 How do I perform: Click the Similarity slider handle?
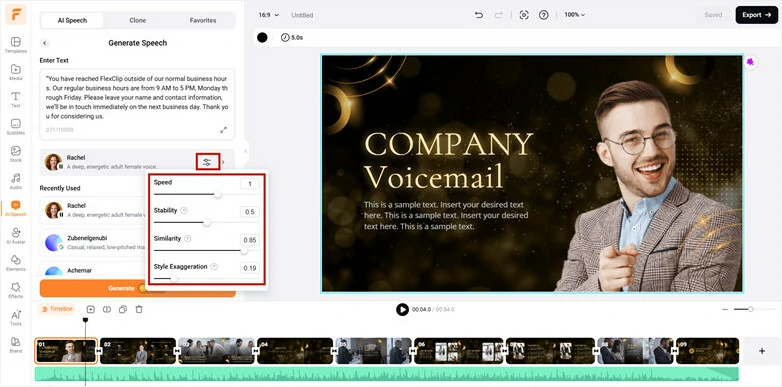point(244,251)
